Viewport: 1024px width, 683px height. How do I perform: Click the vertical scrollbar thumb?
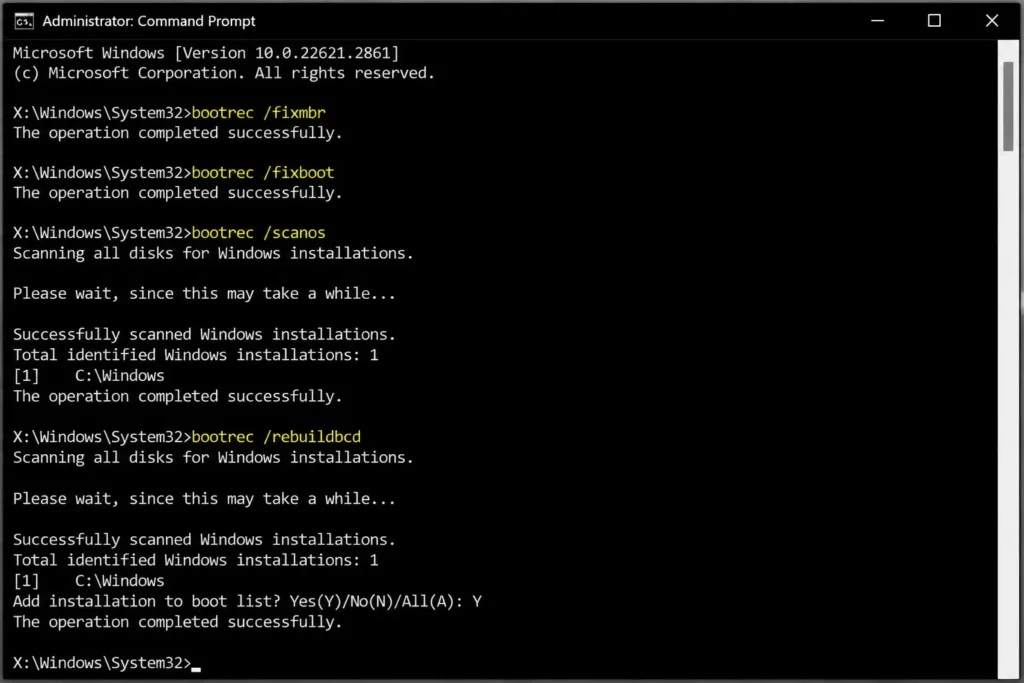coord(1008,106)
